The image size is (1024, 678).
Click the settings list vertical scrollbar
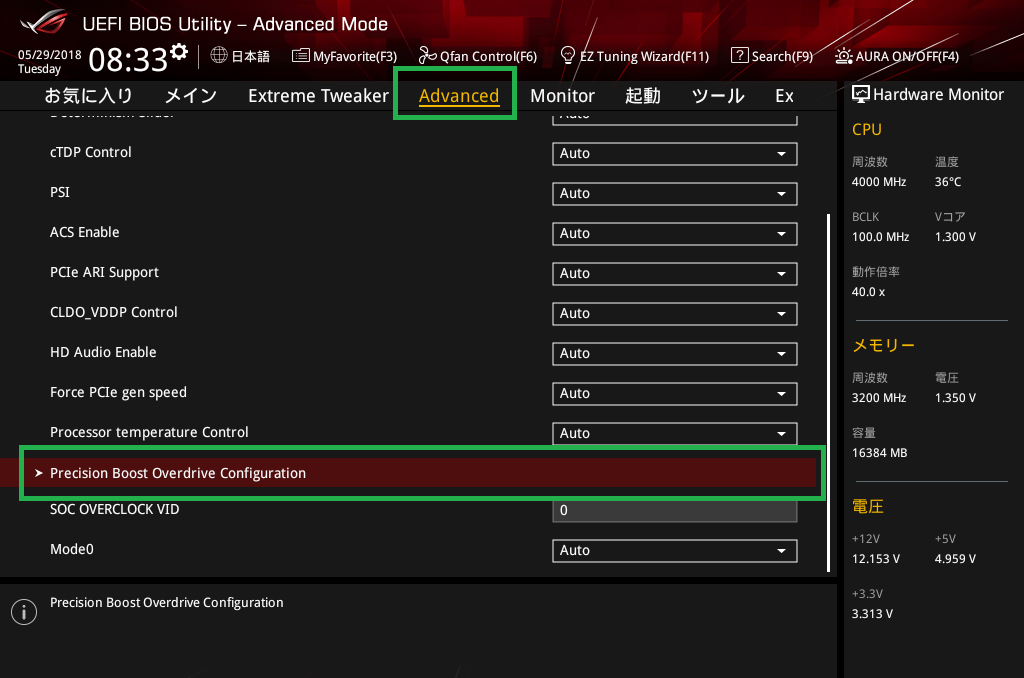(828, 392)
